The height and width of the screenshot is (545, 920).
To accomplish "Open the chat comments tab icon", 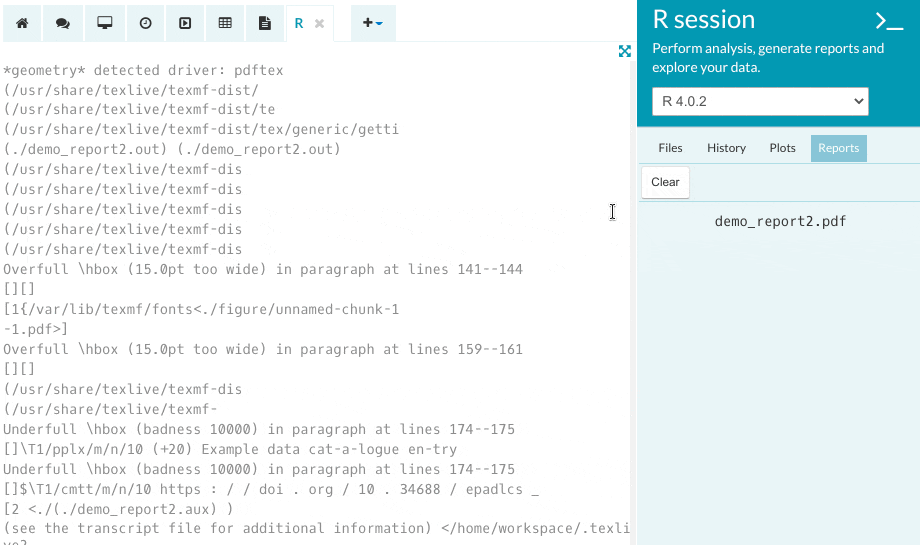I will [x=63, y=23].
